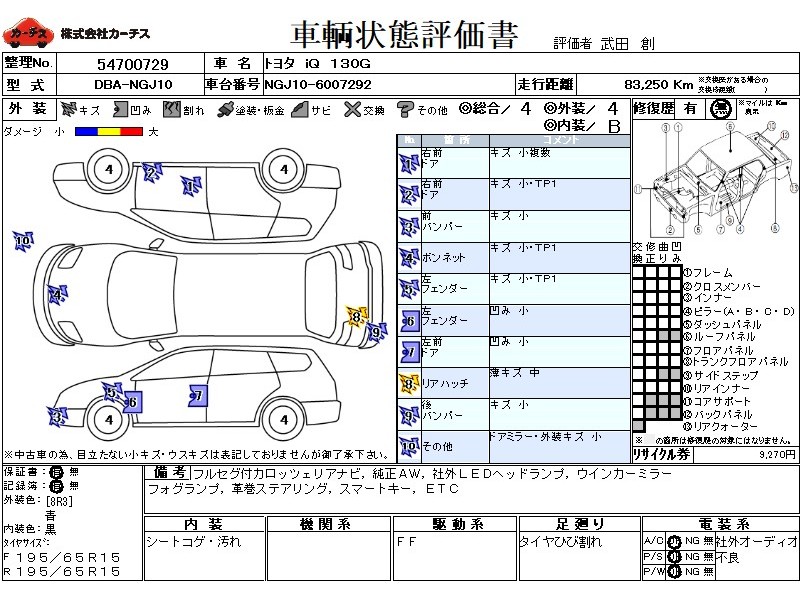This screenshot has width=800, height=600.
Task: Click the 駆動系 section header
Action: click(456, 524)
